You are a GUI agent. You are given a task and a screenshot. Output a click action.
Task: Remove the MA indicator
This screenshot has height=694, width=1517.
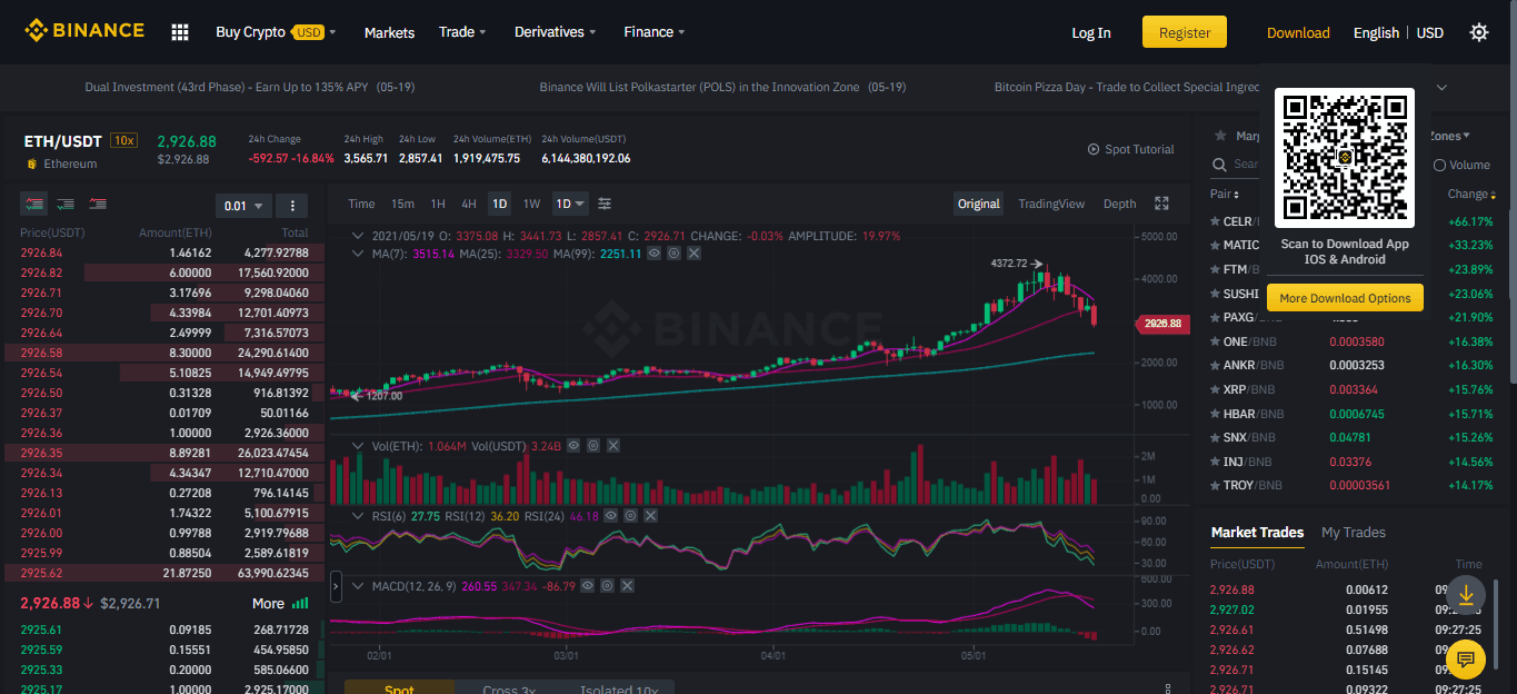[x=694, y=254]
